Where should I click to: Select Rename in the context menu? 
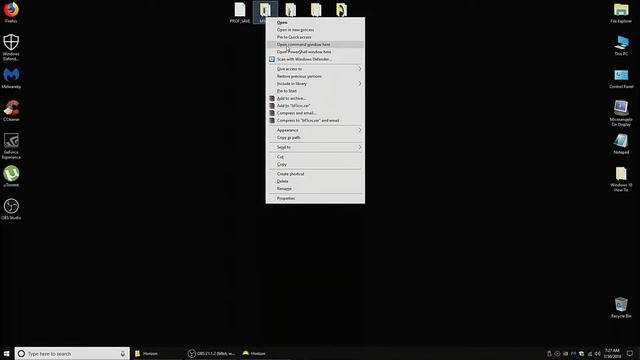(315, 189)
